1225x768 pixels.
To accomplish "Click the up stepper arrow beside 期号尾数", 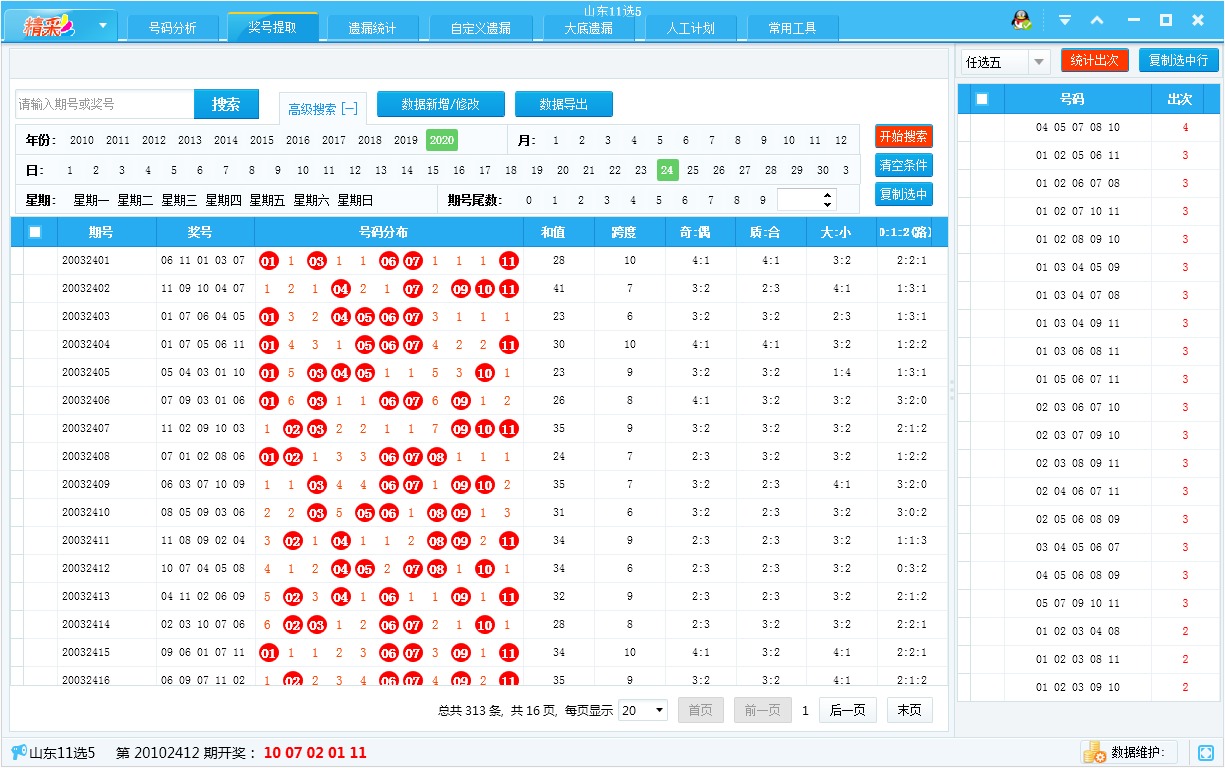I will pyautogui.click(x=825, y=196).
